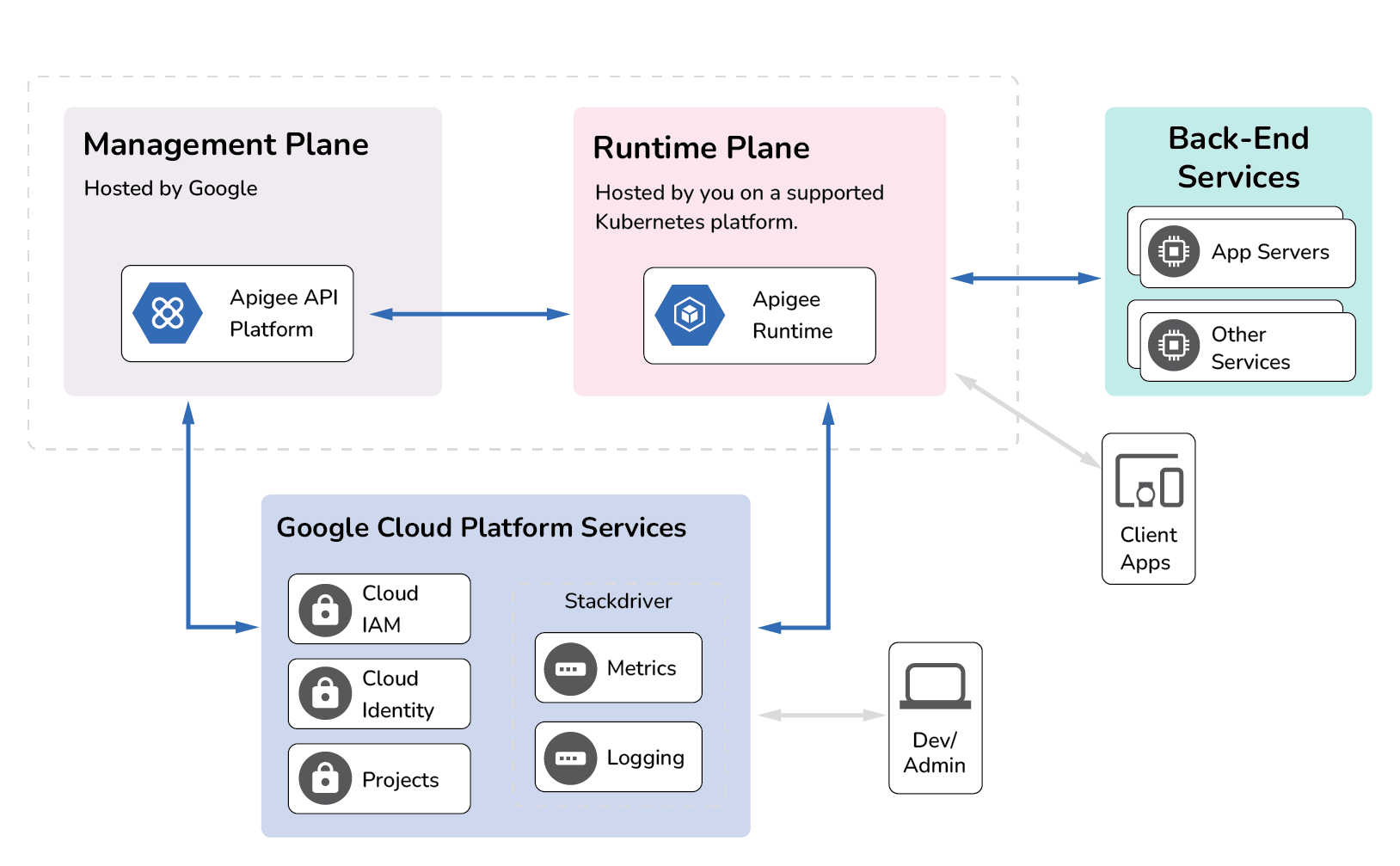Click the Cloud Identity lock icon
Viewport: 1400px width, 866px height.
[x=325, y=693]
